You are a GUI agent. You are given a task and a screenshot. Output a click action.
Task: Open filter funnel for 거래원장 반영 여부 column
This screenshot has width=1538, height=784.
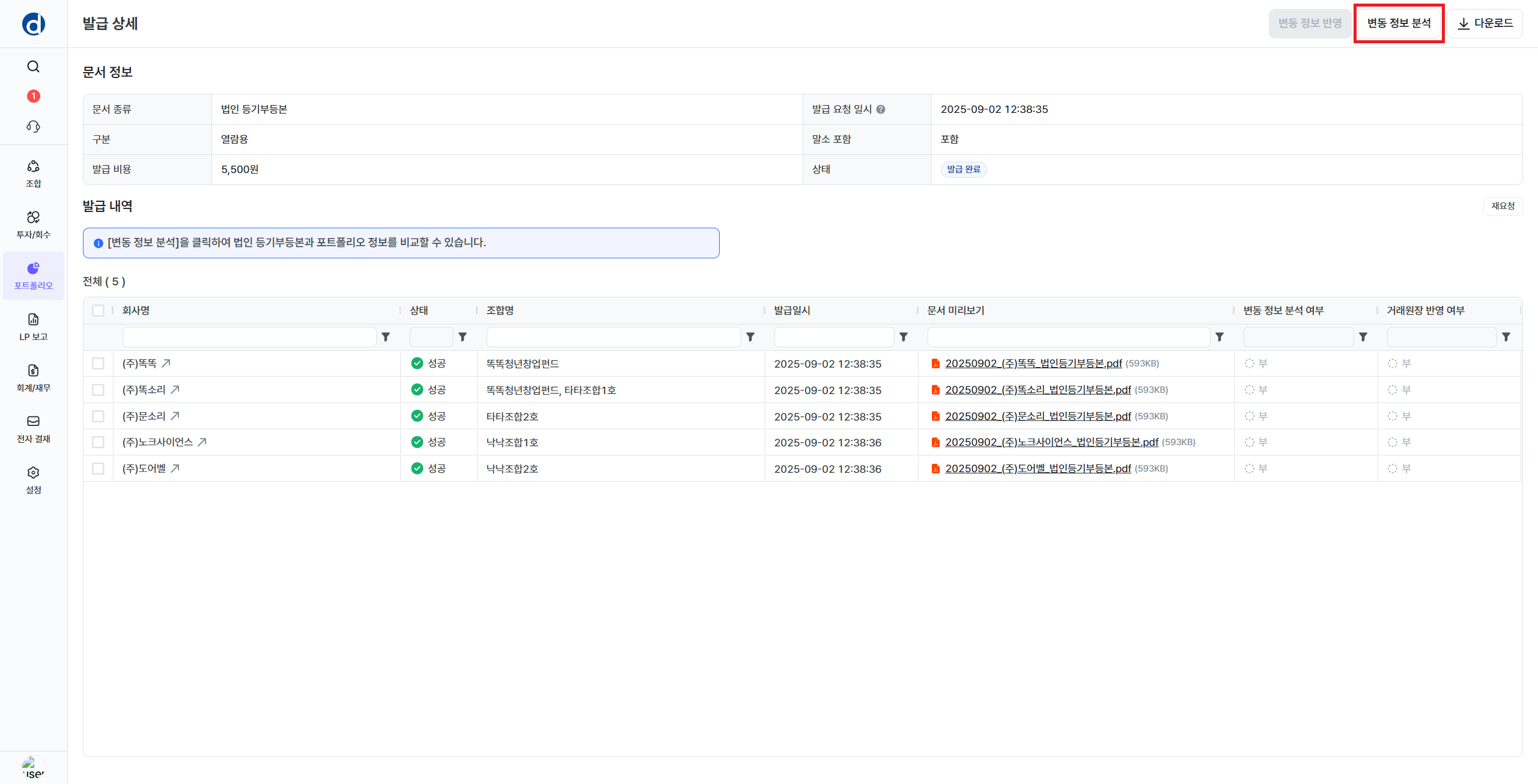[1506, 337]
